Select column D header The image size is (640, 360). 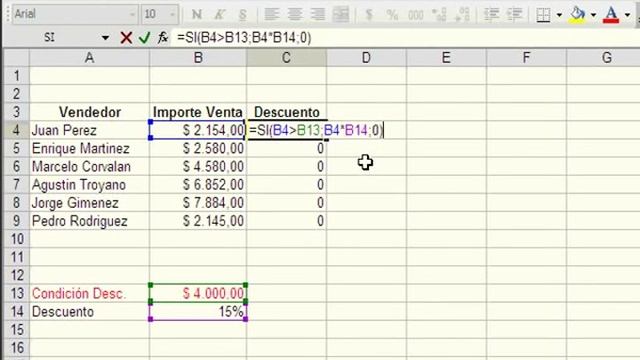[x=367, y=58]
